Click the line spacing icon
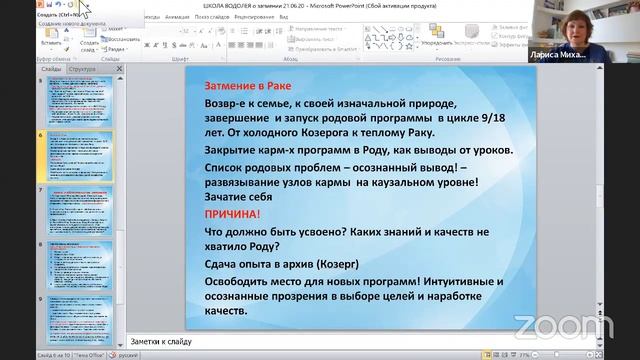This screenshot has width=640, height=360. 279,31
